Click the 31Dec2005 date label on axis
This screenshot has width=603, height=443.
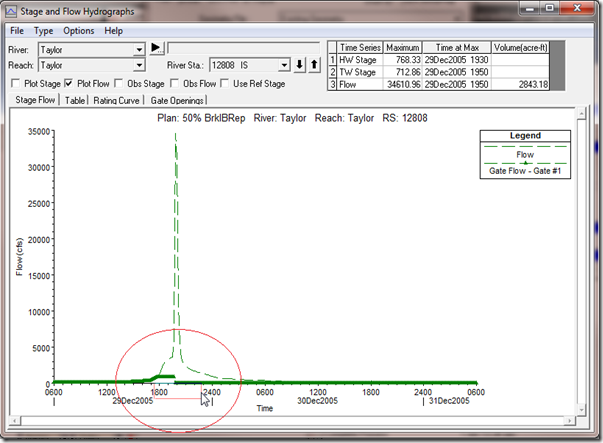(x=449, y=401)
